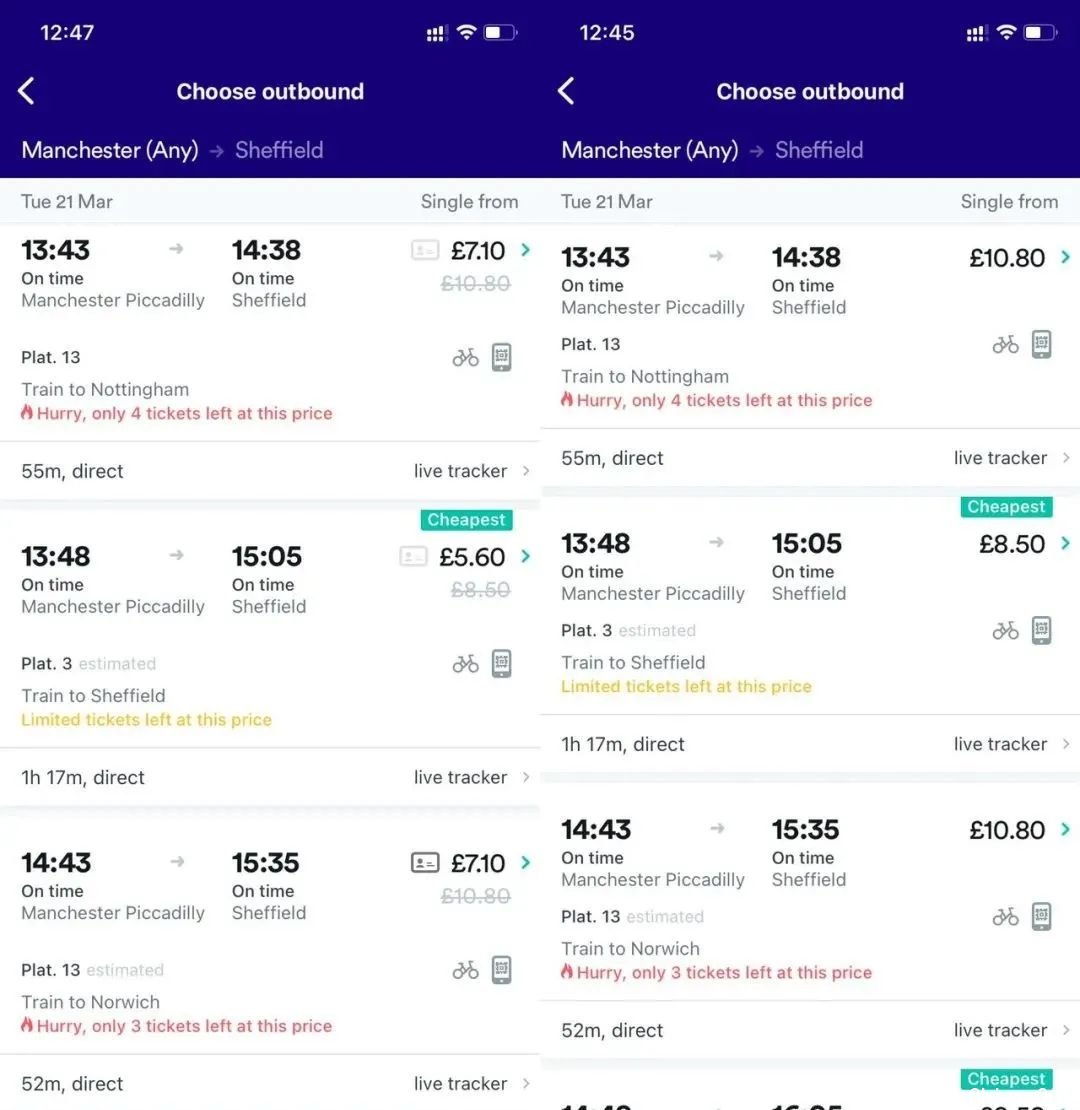Go back using left screen's back arrow

tap(26, 91)
